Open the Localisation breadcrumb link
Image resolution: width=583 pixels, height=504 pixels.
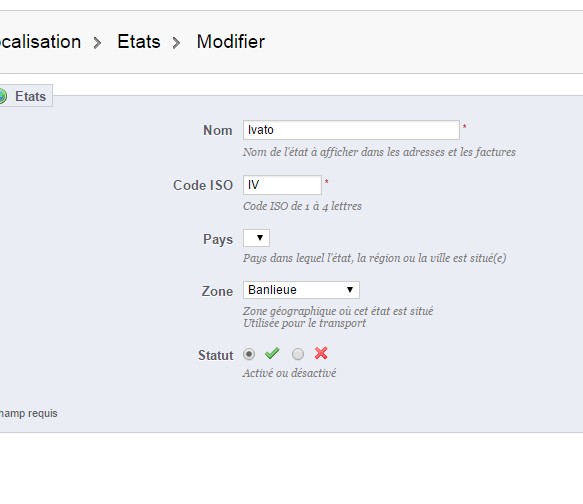[x=40, y=42]
